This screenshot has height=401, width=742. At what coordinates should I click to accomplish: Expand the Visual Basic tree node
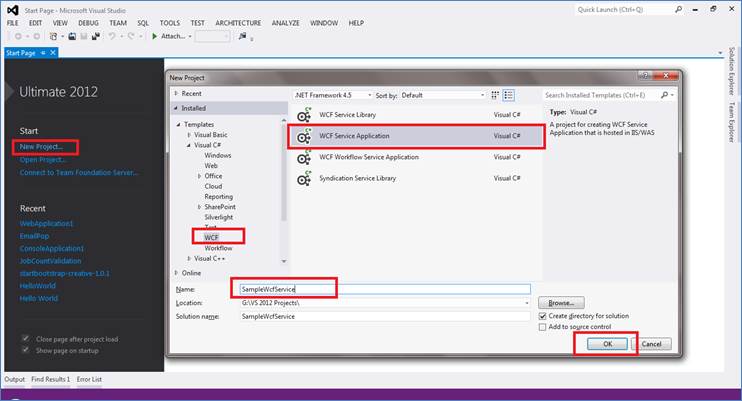(189, 134)
